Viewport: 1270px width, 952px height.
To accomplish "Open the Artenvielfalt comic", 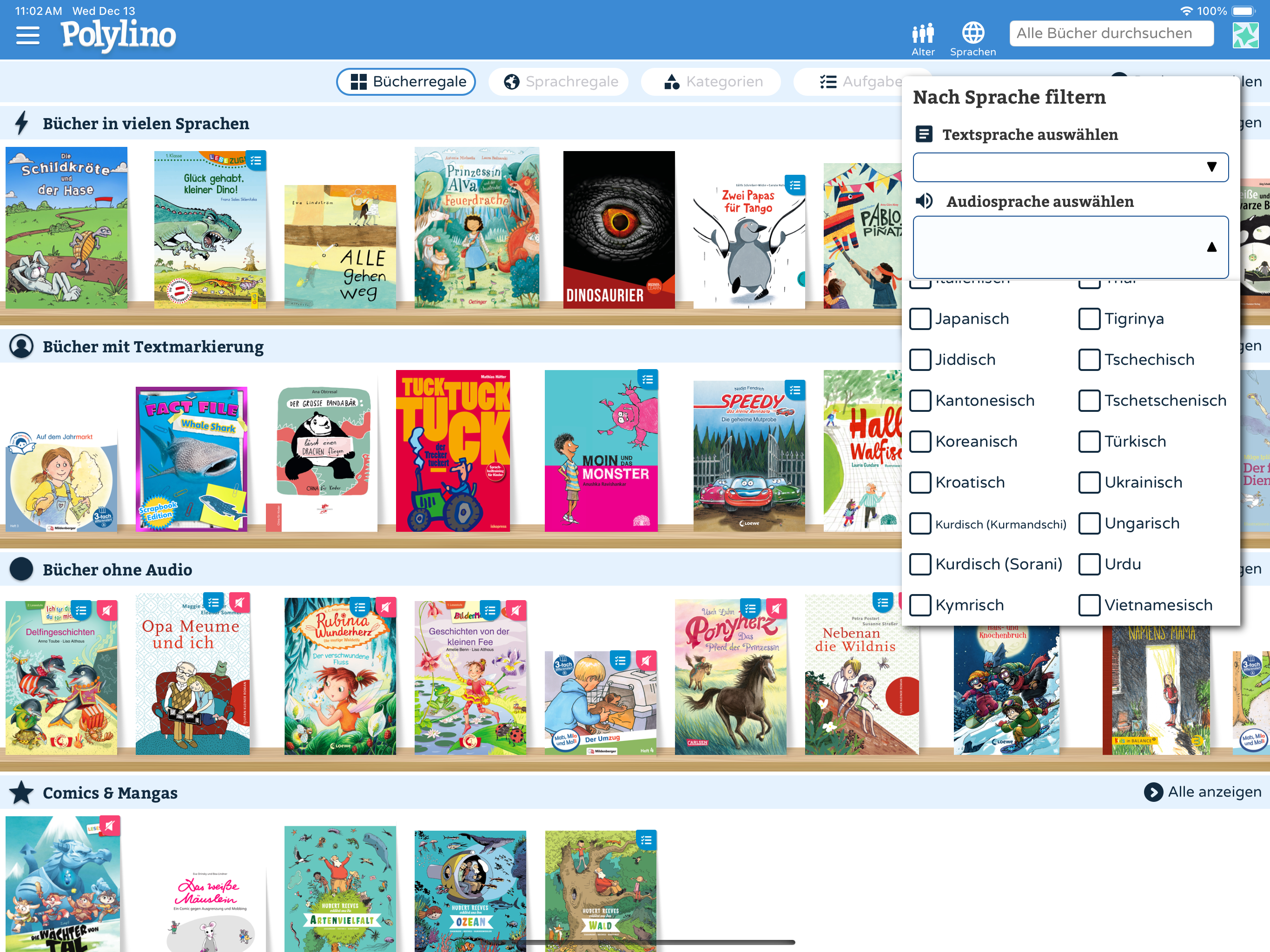I will 340,889.
